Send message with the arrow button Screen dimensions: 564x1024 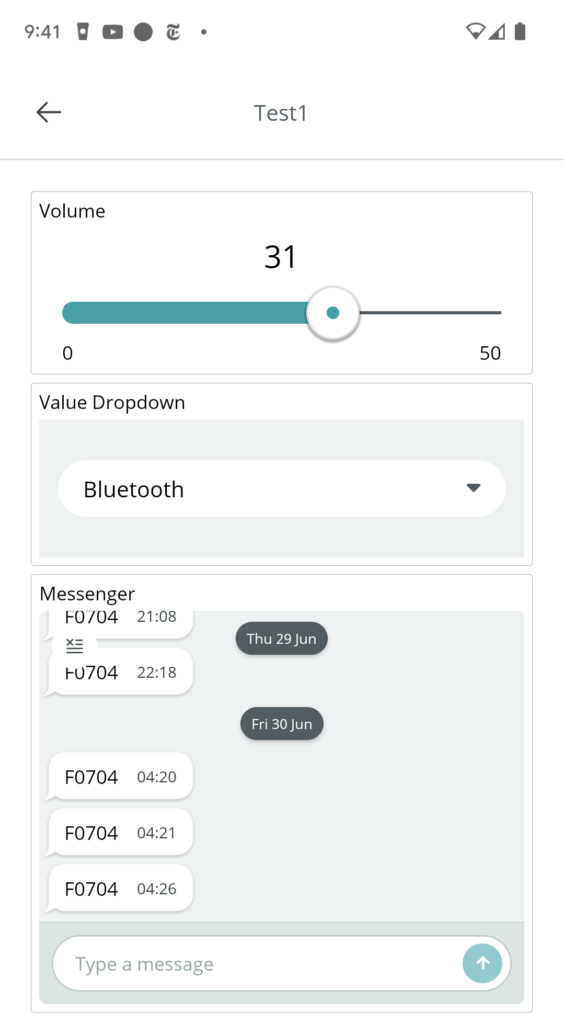pyautogui.click(x=482, y=963)
